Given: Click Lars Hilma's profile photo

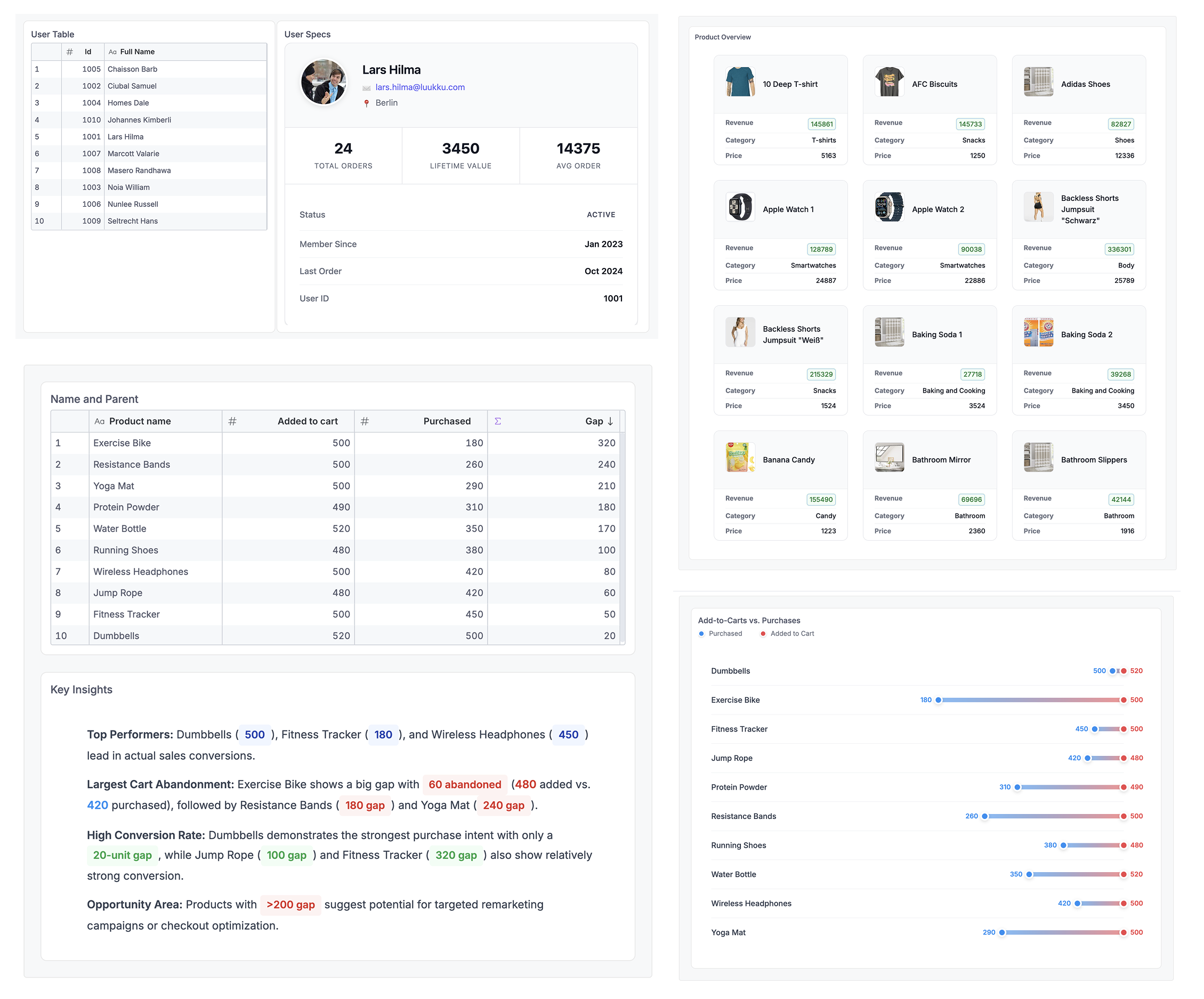Looking at the screenshot, I should (323, 82).
